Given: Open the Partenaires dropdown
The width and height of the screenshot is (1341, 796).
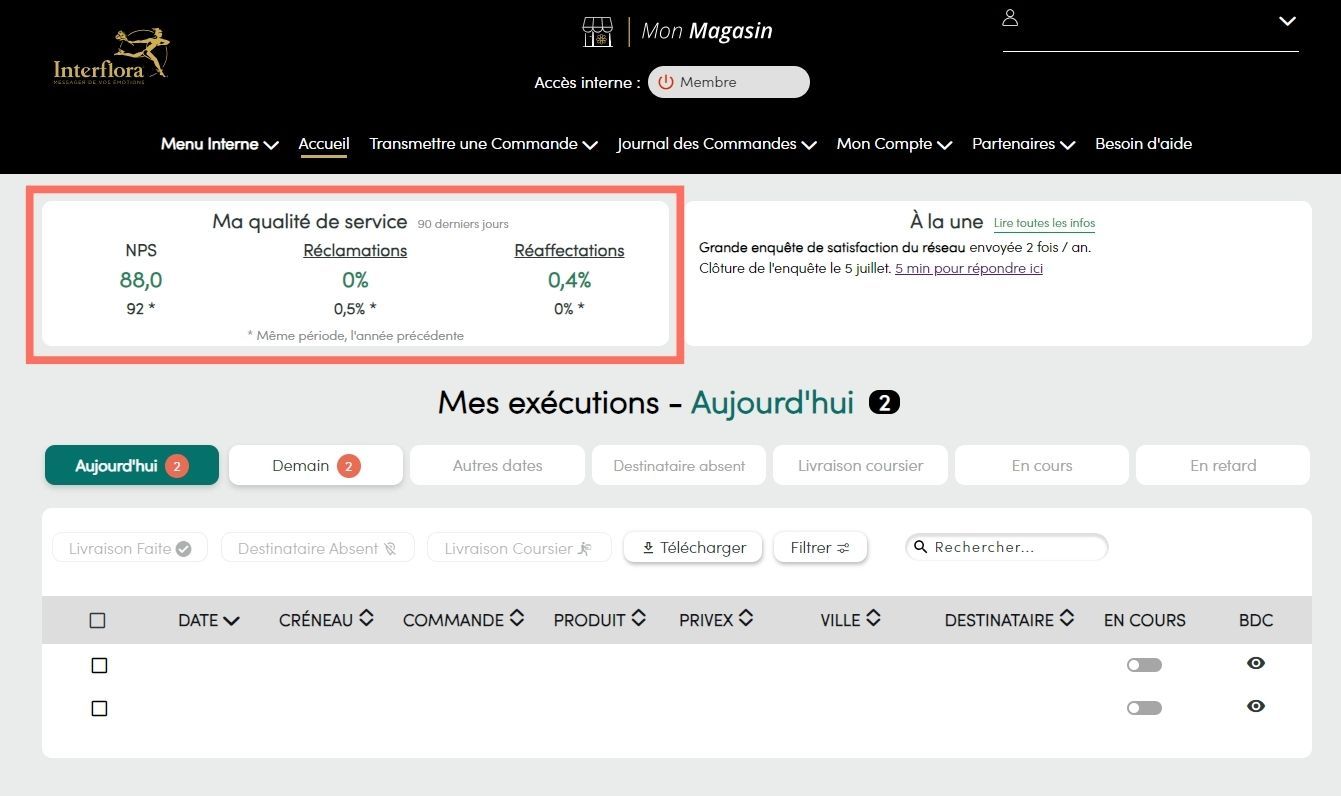Looking at the screenshot, I should point(1023,144).
